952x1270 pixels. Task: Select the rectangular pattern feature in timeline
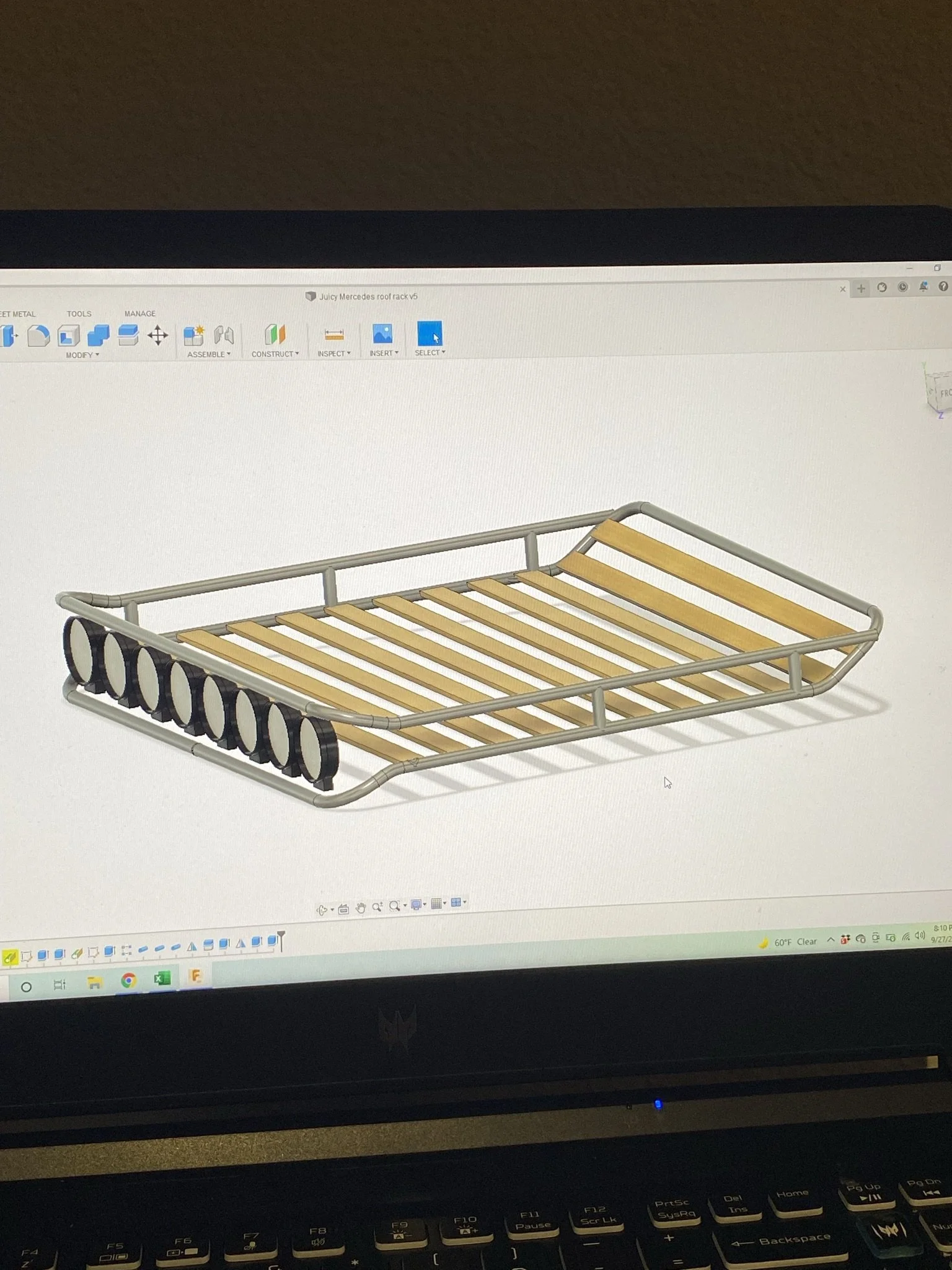pos(126,951)
